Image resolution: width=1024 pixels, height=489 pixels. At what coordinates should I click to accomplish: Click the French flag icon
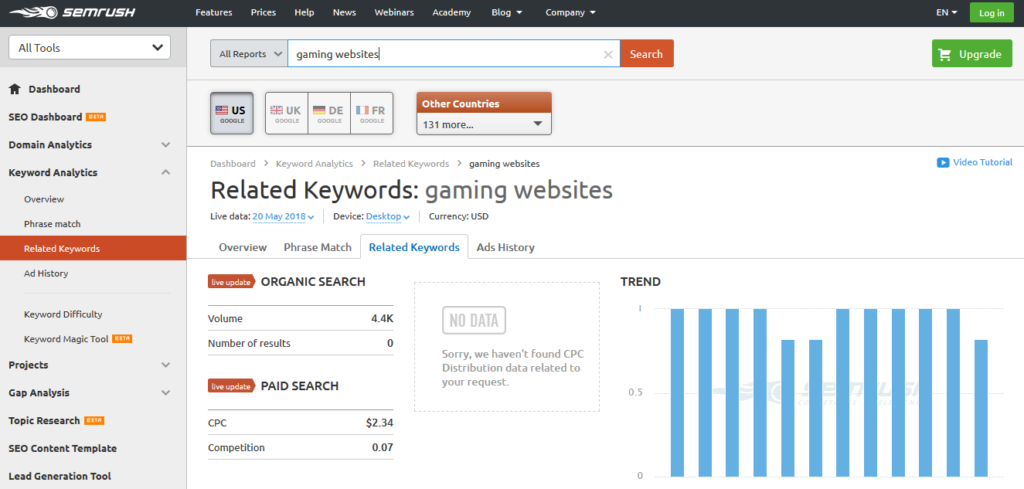tap(362, 110)
